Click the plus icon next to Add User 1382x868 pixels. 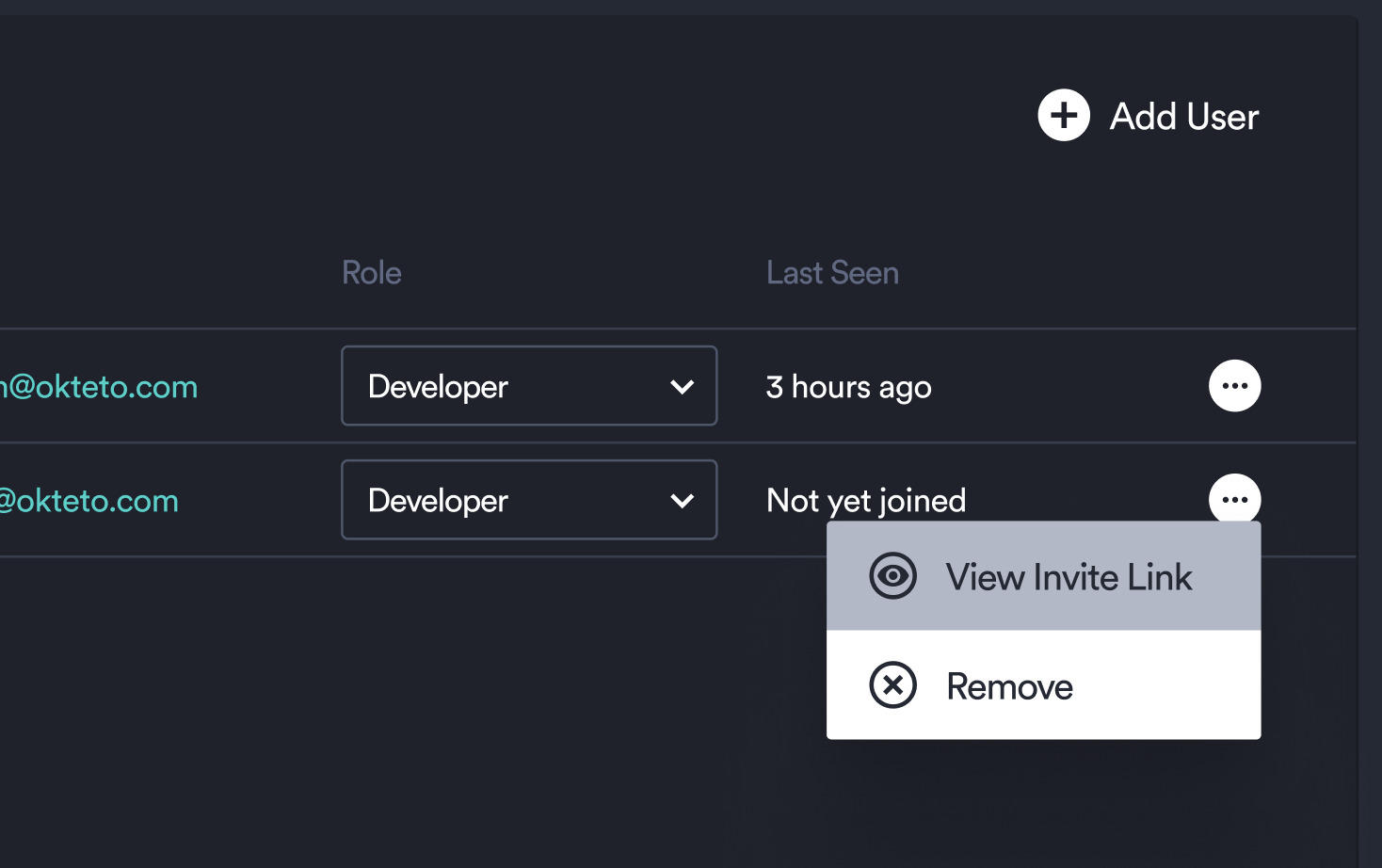[1063, 116]
